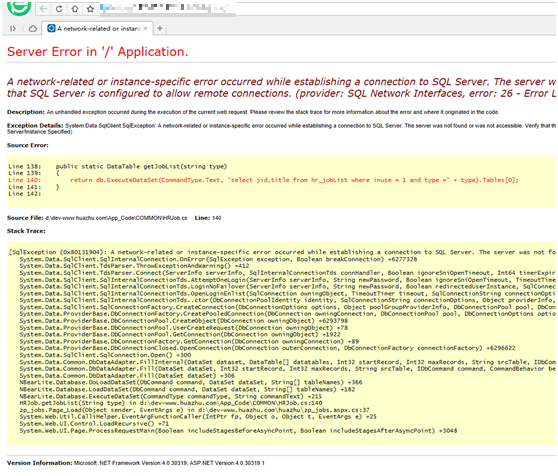This screenshot has height=476, width=558.
Task: Click the 'NBearLite.Database.DoLoadDataSet' +366 line
Action: coord(191,382)
